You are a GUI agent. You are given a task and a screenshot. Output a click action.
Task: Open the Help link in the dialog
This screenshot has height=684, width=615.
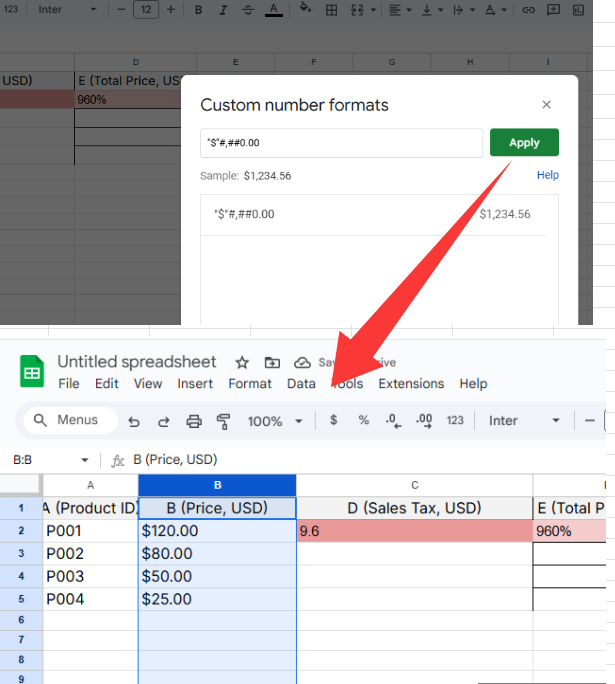(547, 175)
